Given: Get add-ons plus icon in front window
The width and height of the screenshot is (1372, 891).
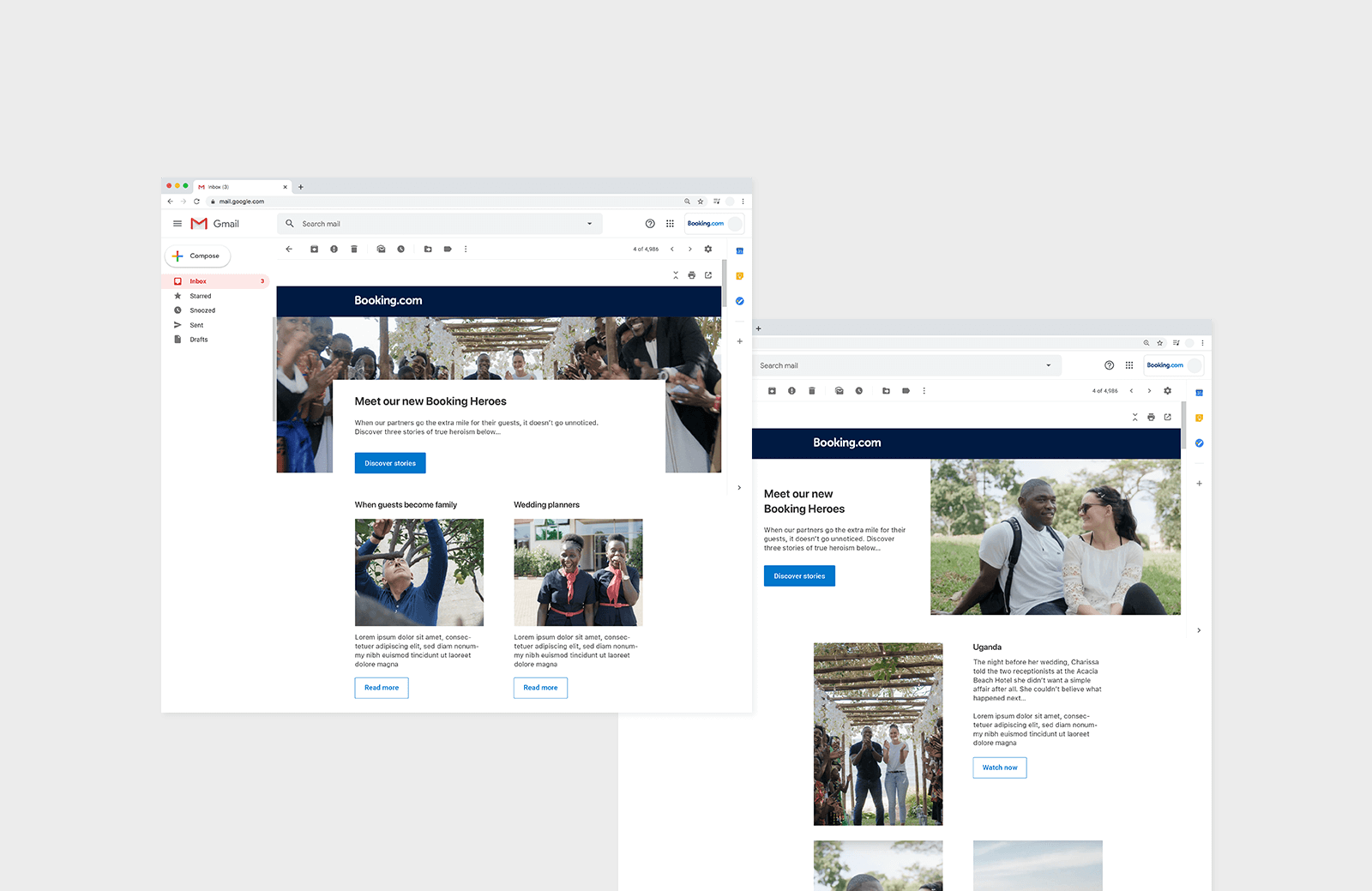Looking at the screenshot, I should coord(740,341).
